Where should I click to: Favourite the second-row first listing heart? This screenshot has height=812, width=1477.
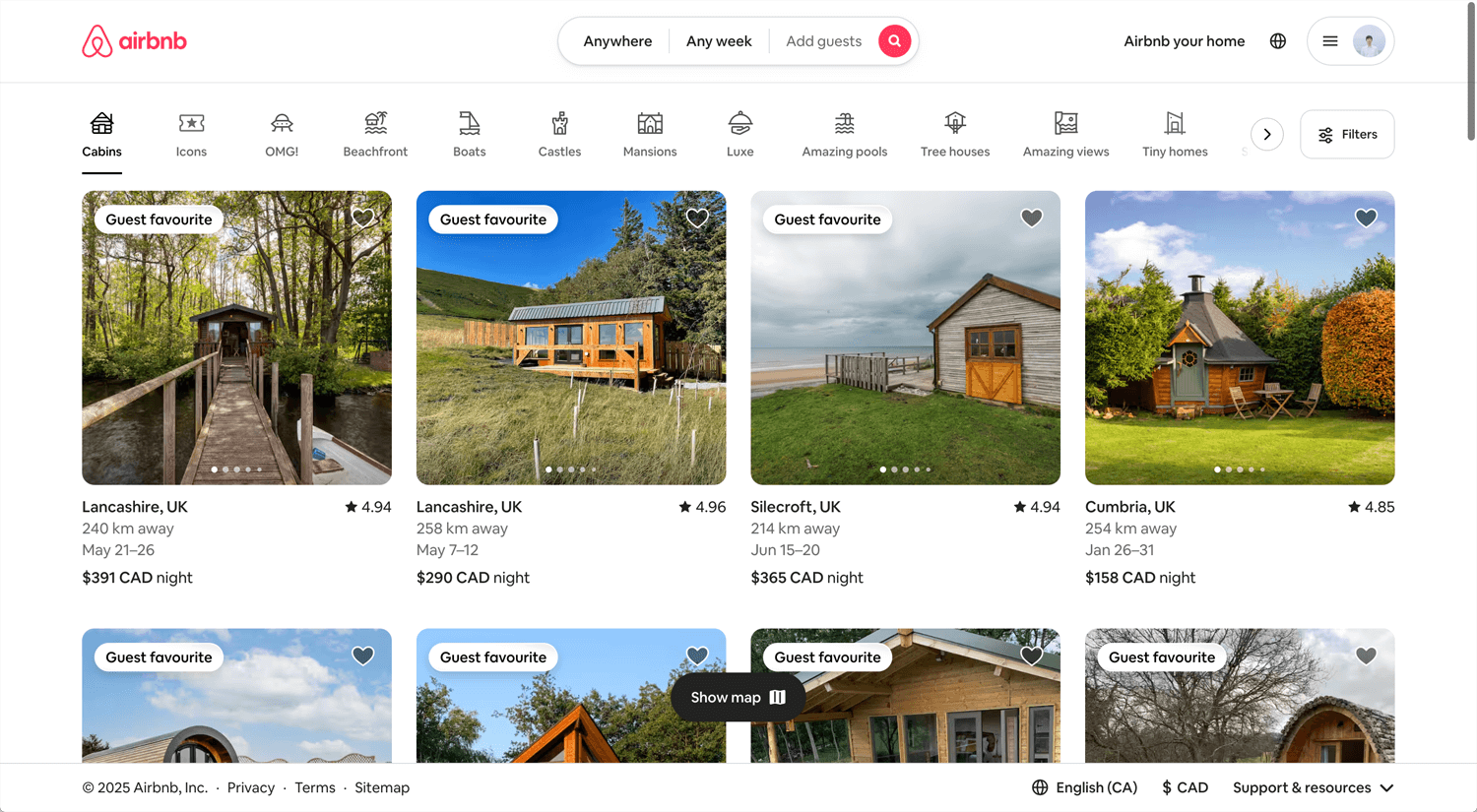pos(363,656)
